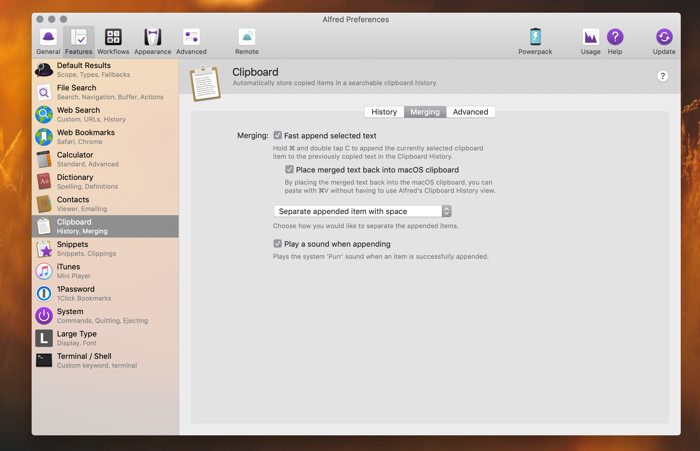Image resolution: width=700 pixels, height=451 pixels.
Task: Switch to the History tab
Action: pyautogui.click(x=384, y=112)
